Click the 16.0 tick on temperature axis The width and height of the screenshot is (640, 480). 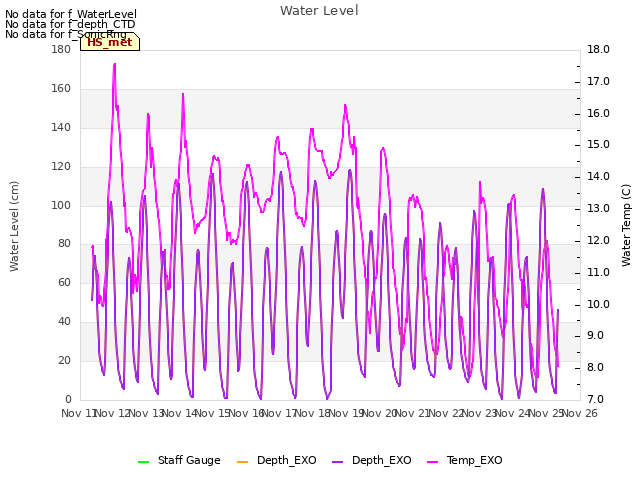pyautogui.click(x=598, y=113)
